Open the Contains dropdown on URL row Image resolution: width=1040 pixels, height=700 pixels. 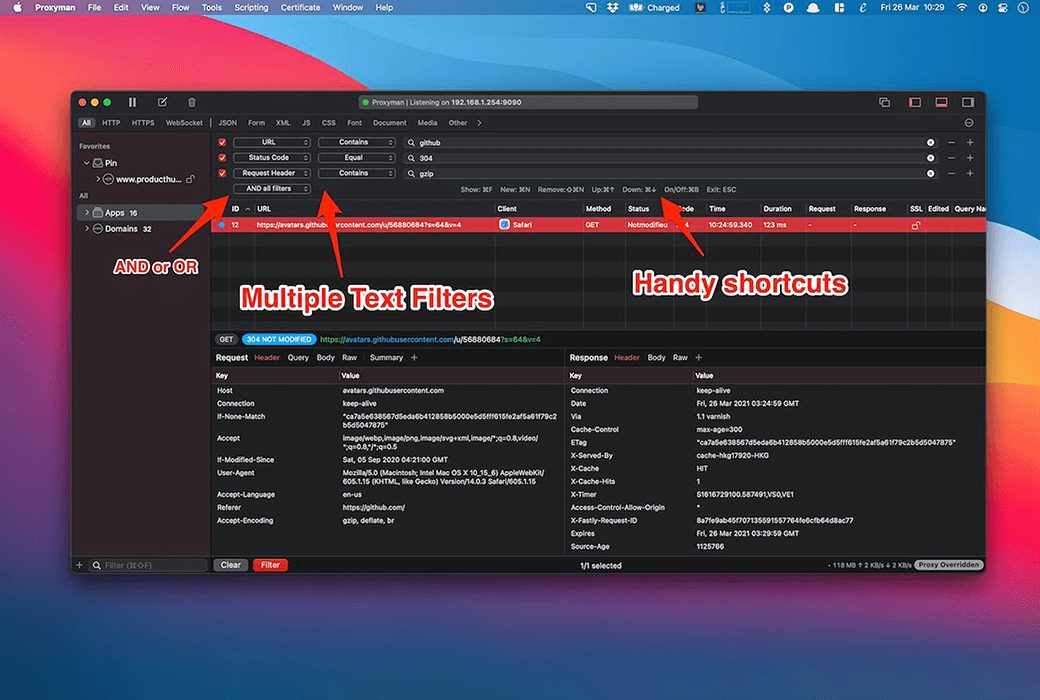tap(357, 142)
